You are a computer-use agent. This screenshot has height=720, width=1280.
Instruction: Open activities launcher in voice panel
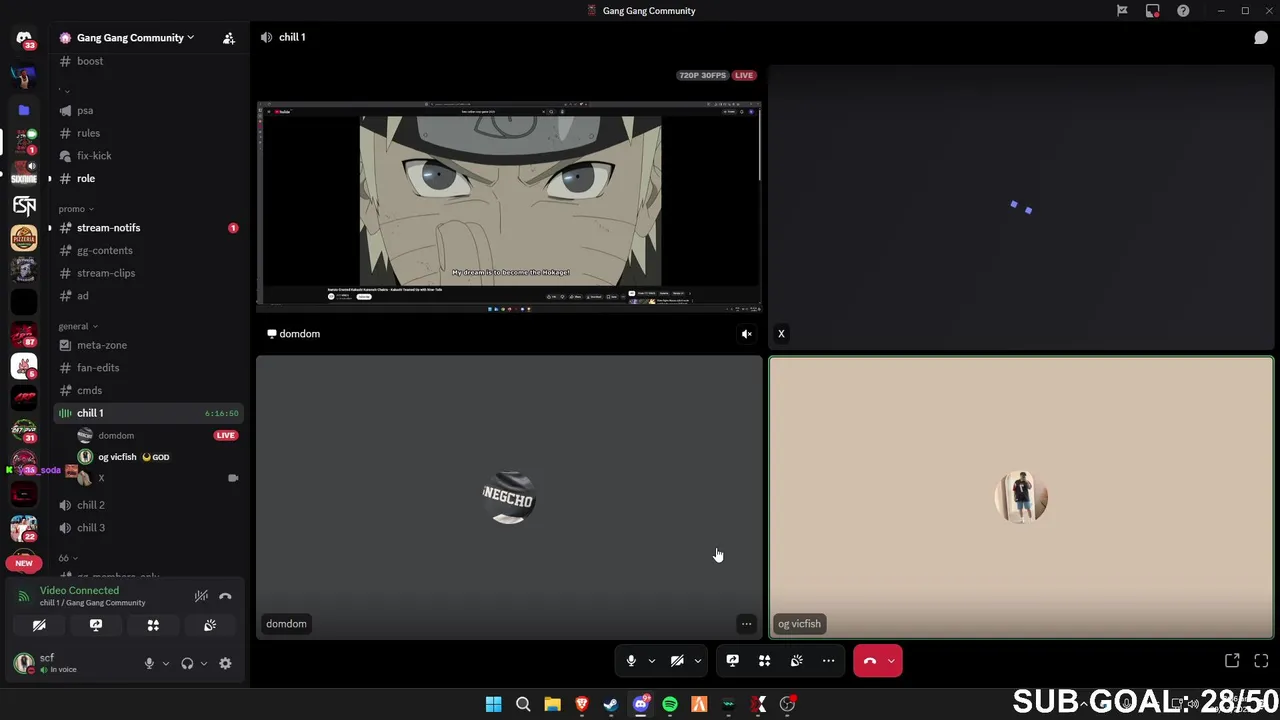pos(153,625)
